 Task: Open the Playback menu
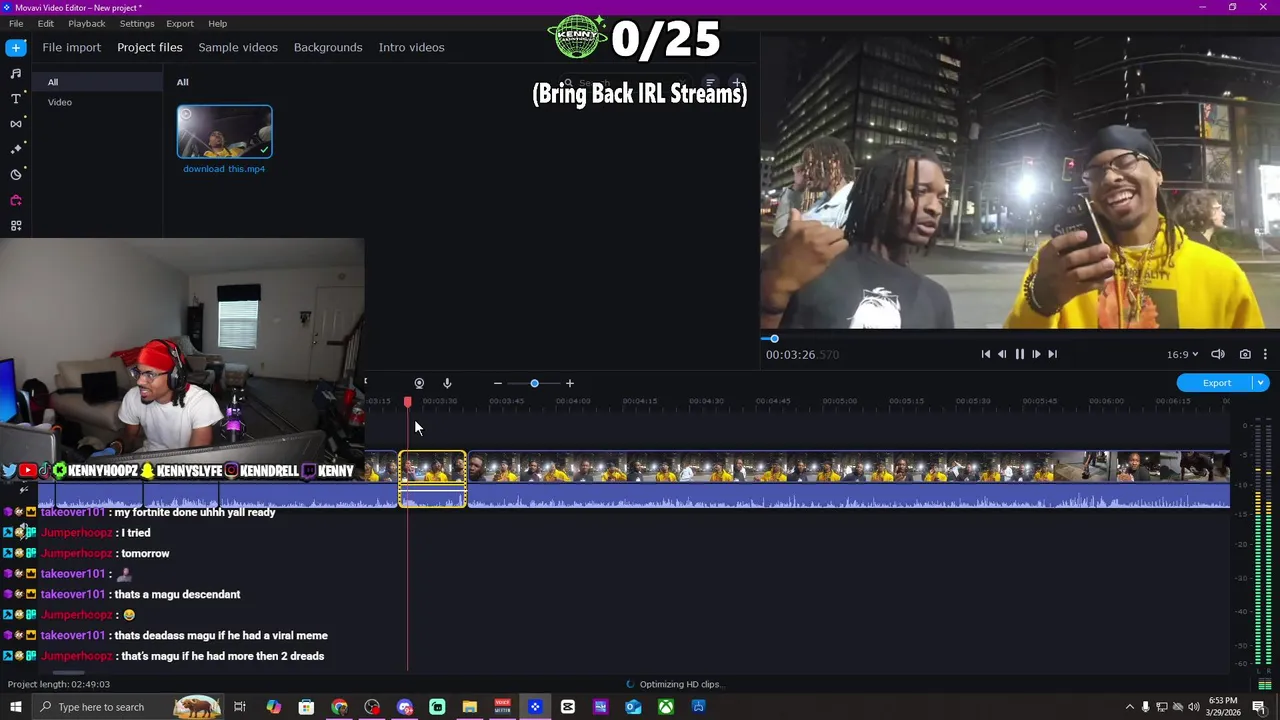86,23
